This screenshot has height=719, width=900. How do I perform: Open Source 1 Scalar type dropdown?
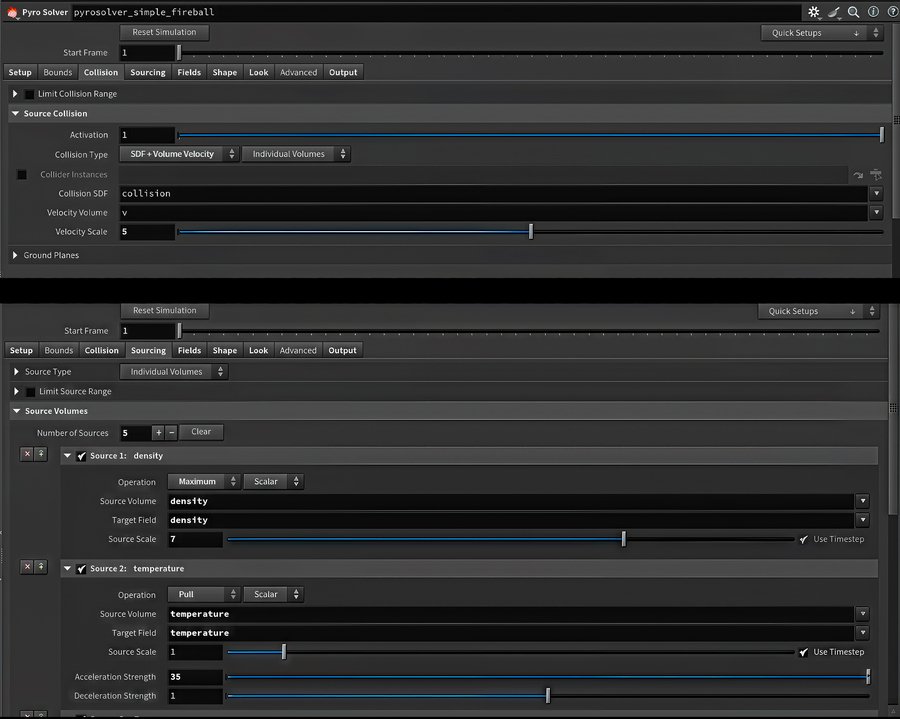pos(274,481)
